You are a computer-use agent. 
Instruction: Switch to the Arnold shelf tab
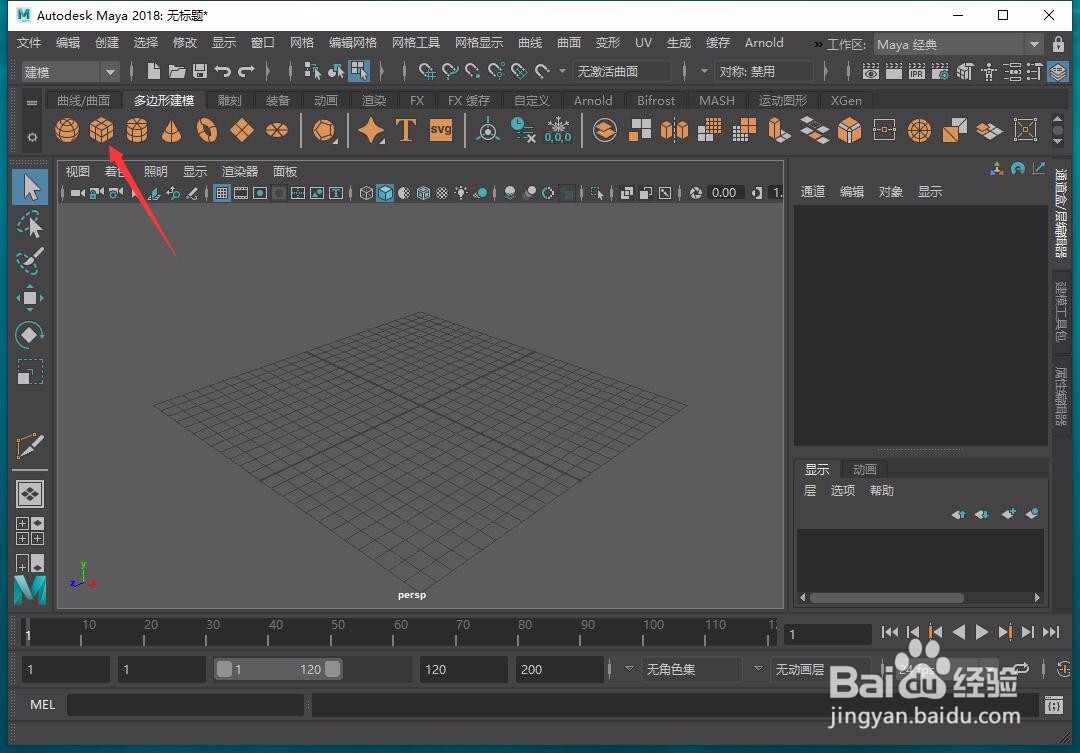tap(592, 100)
